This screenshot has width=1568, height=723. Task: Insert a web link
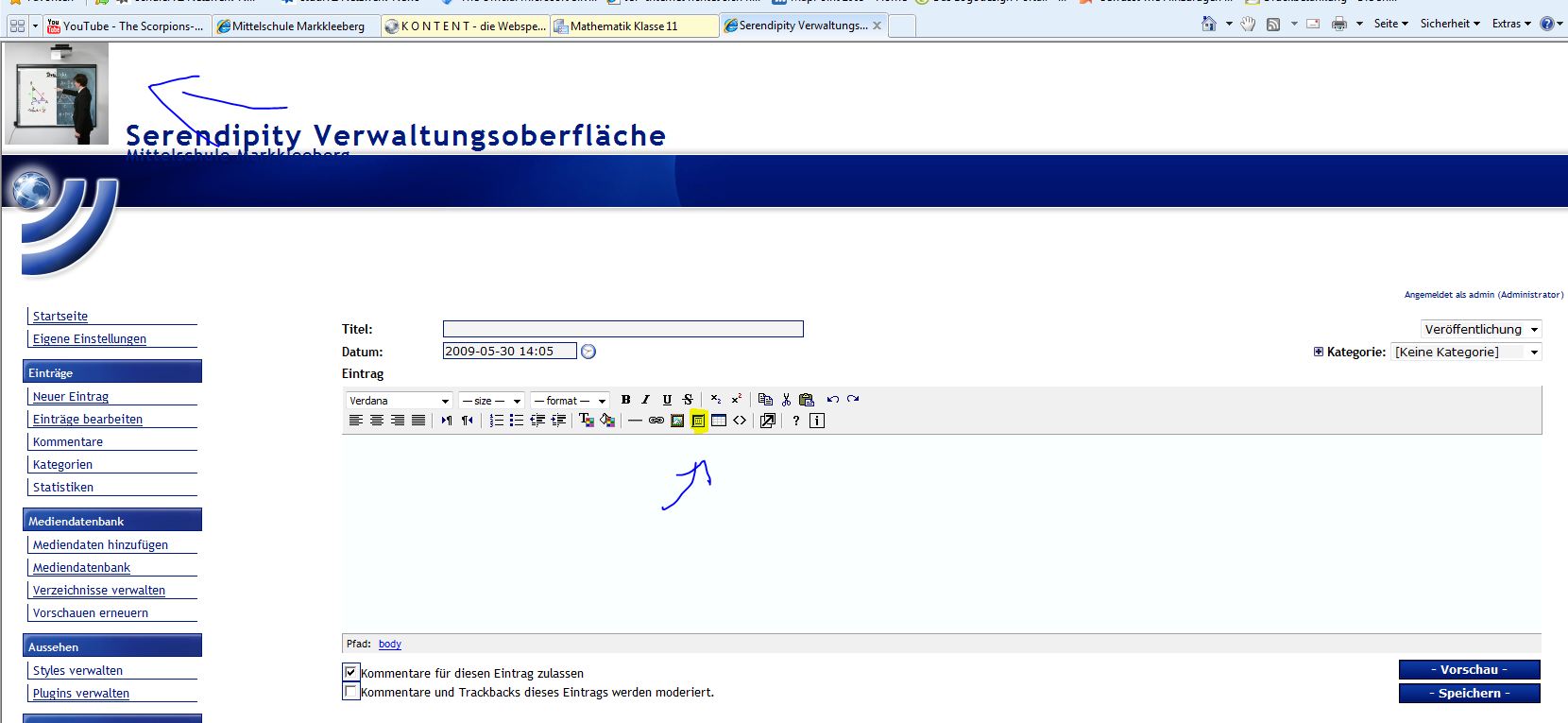[656, 421]
